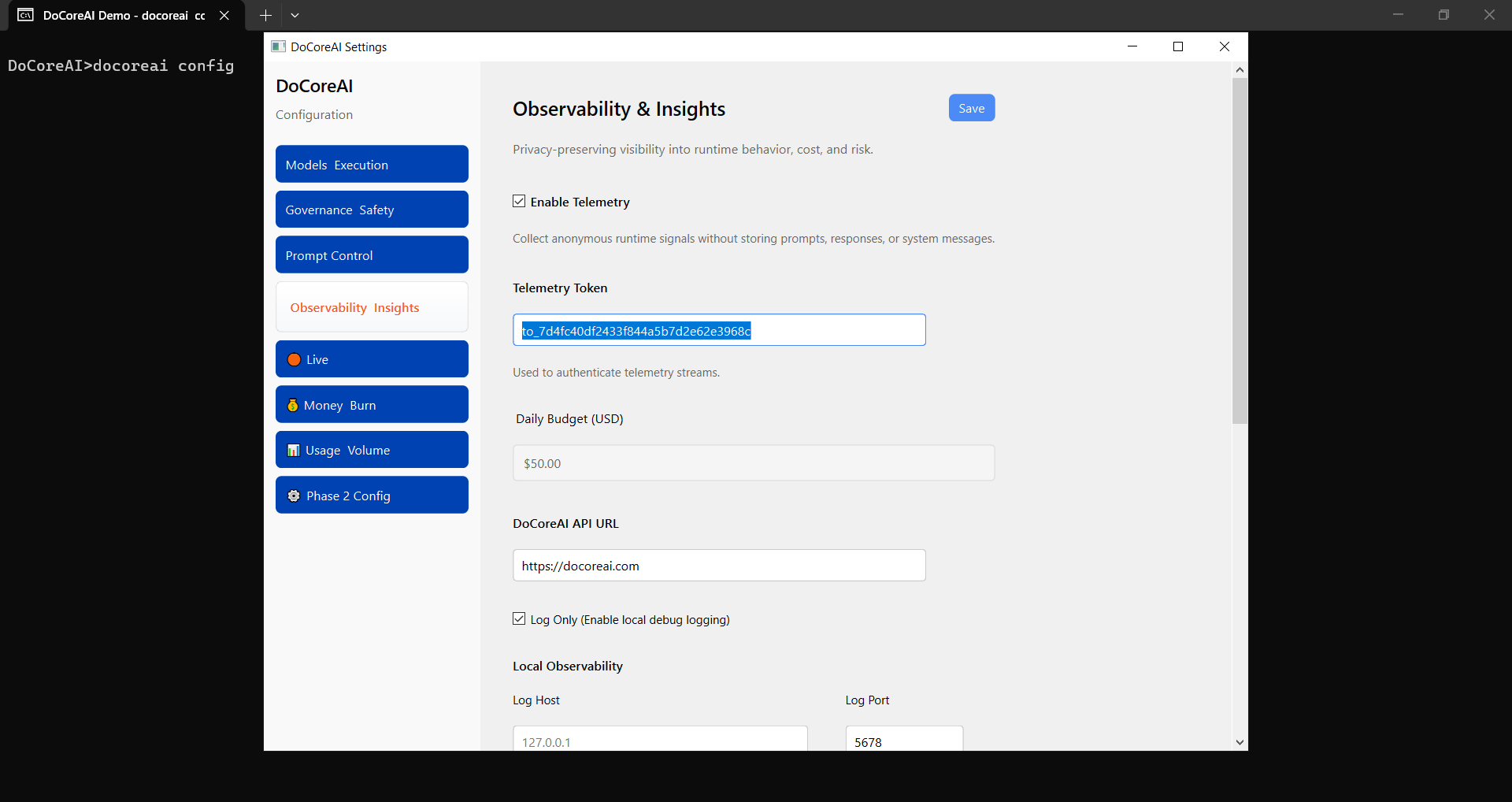Open the Governance Safety section
This screenshot has width=1512, height=802.
point(372,210)
